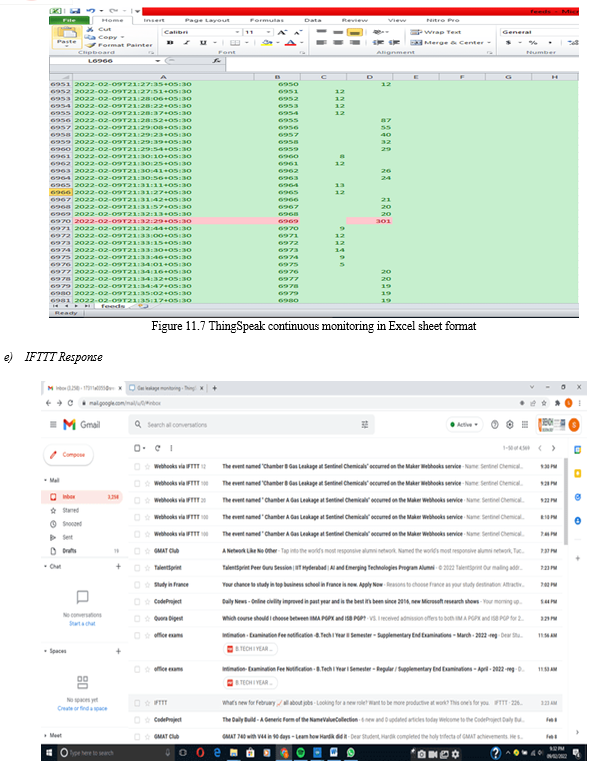
Task: Select Excel column A header
Action: [163, 77]
